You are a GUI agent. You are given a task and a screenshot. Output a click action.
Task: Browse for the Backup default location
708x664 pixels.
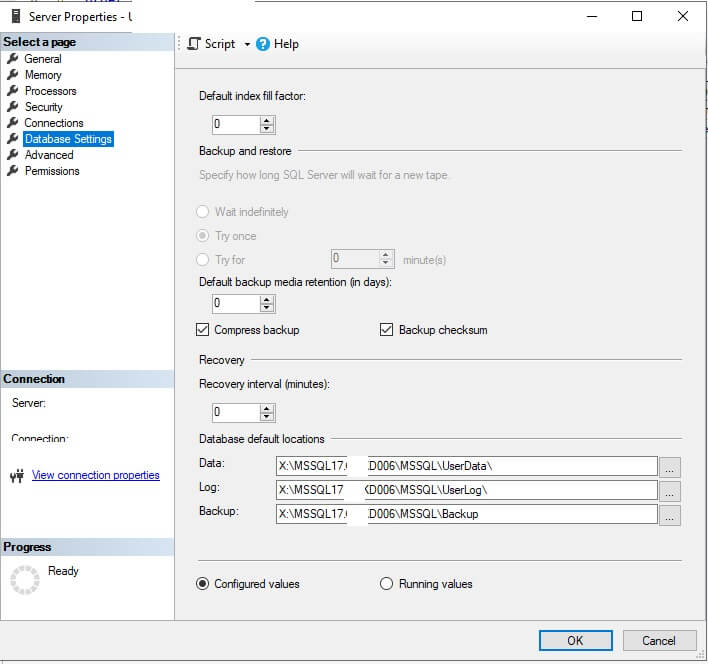[x=670, y=515]
